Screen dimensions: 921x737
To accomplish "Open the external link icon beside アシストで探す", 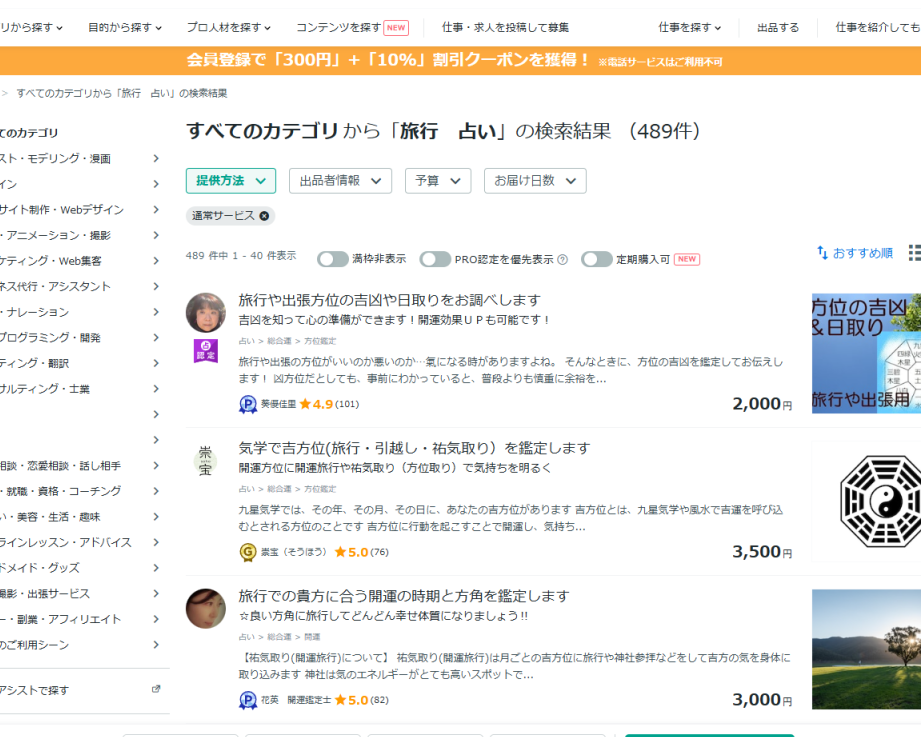I will tap(155, 690).
